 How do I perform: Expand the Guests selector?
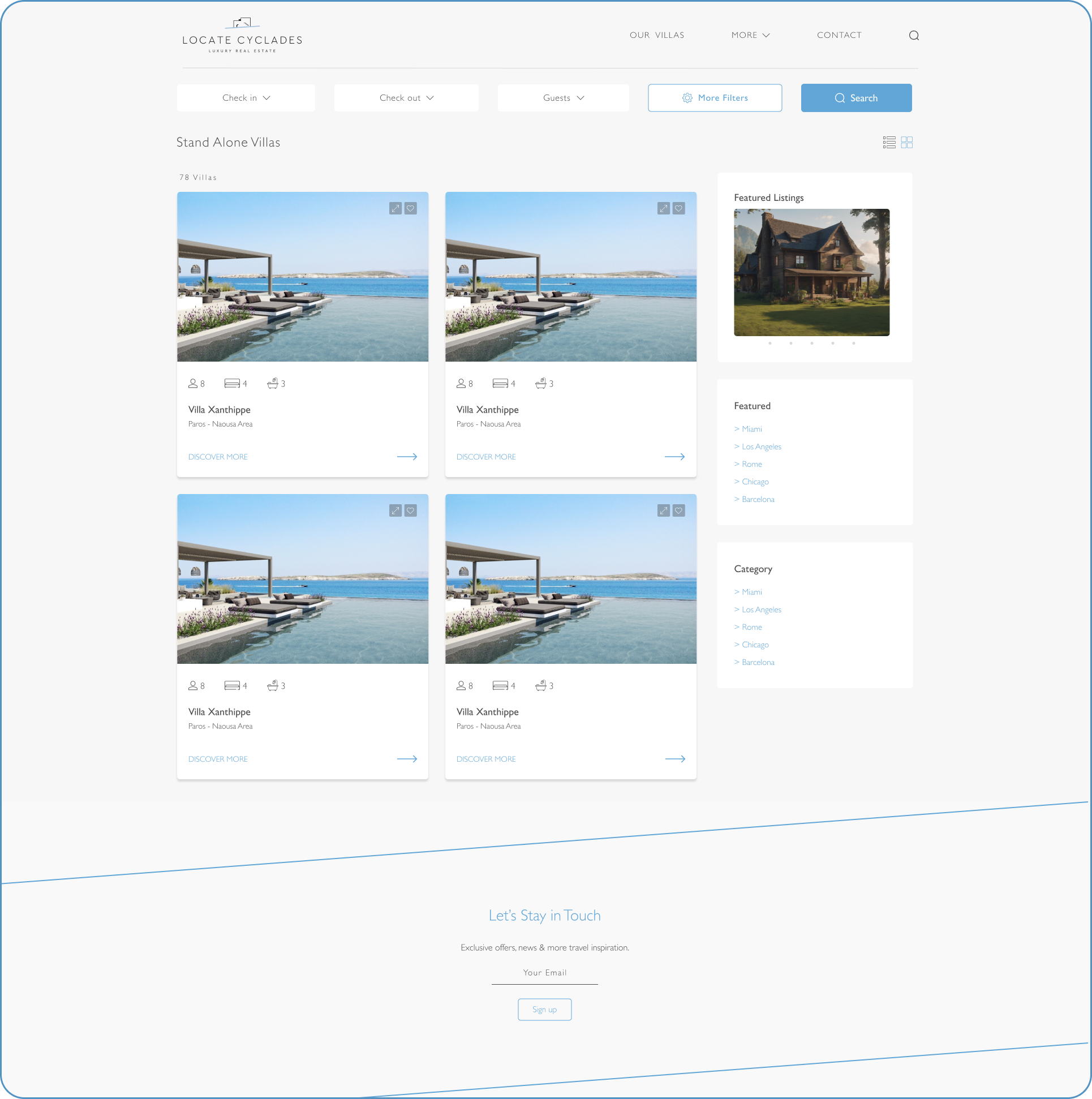pos(562,97)
